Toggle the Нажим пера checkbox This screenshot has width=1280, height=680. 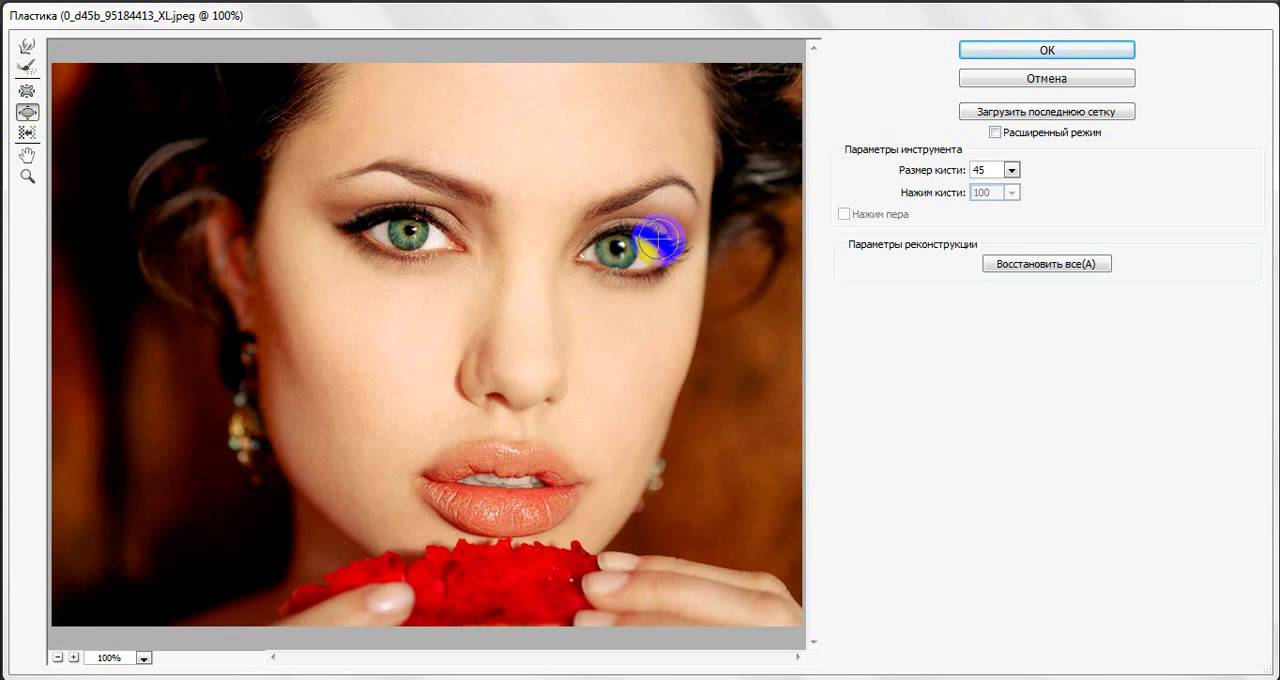tap(844, 214)
